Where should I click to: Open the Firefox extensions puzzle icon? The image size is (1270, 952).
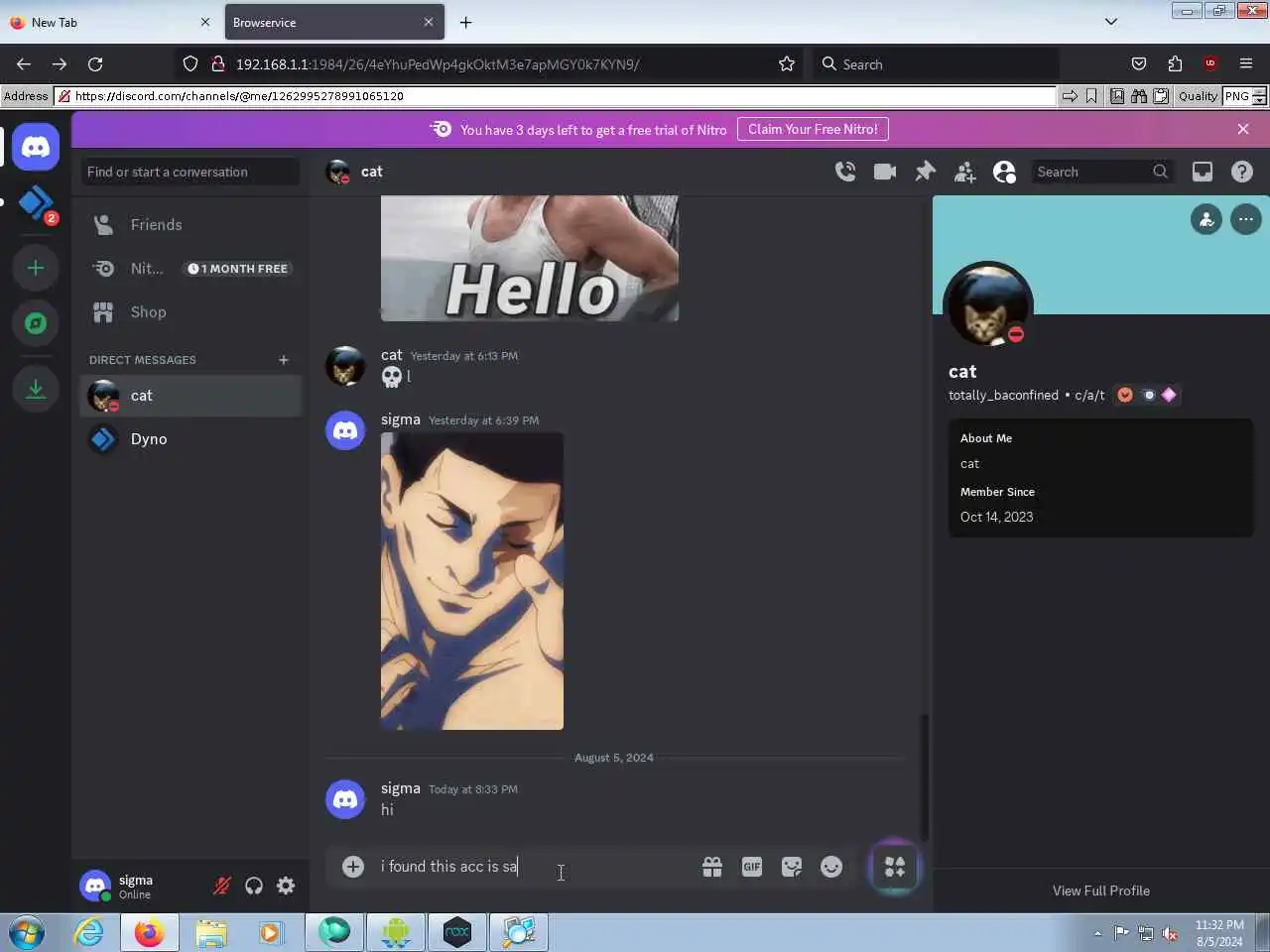pyautogui.click(x=1175, y=63)
